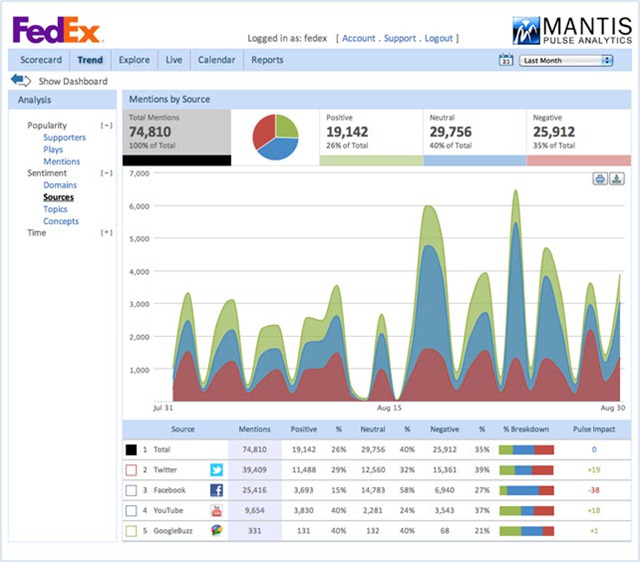This screenshot has width=640, height=562.
Task: Open Plays under Popularity
Action: click(x=53, y=149)
